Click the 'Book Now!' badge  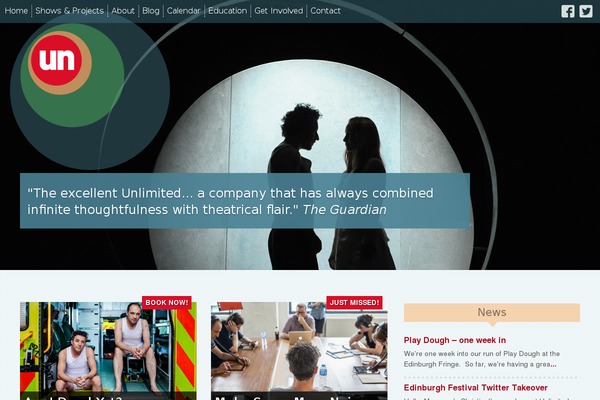pyautogui.click(x=166, y=302)
